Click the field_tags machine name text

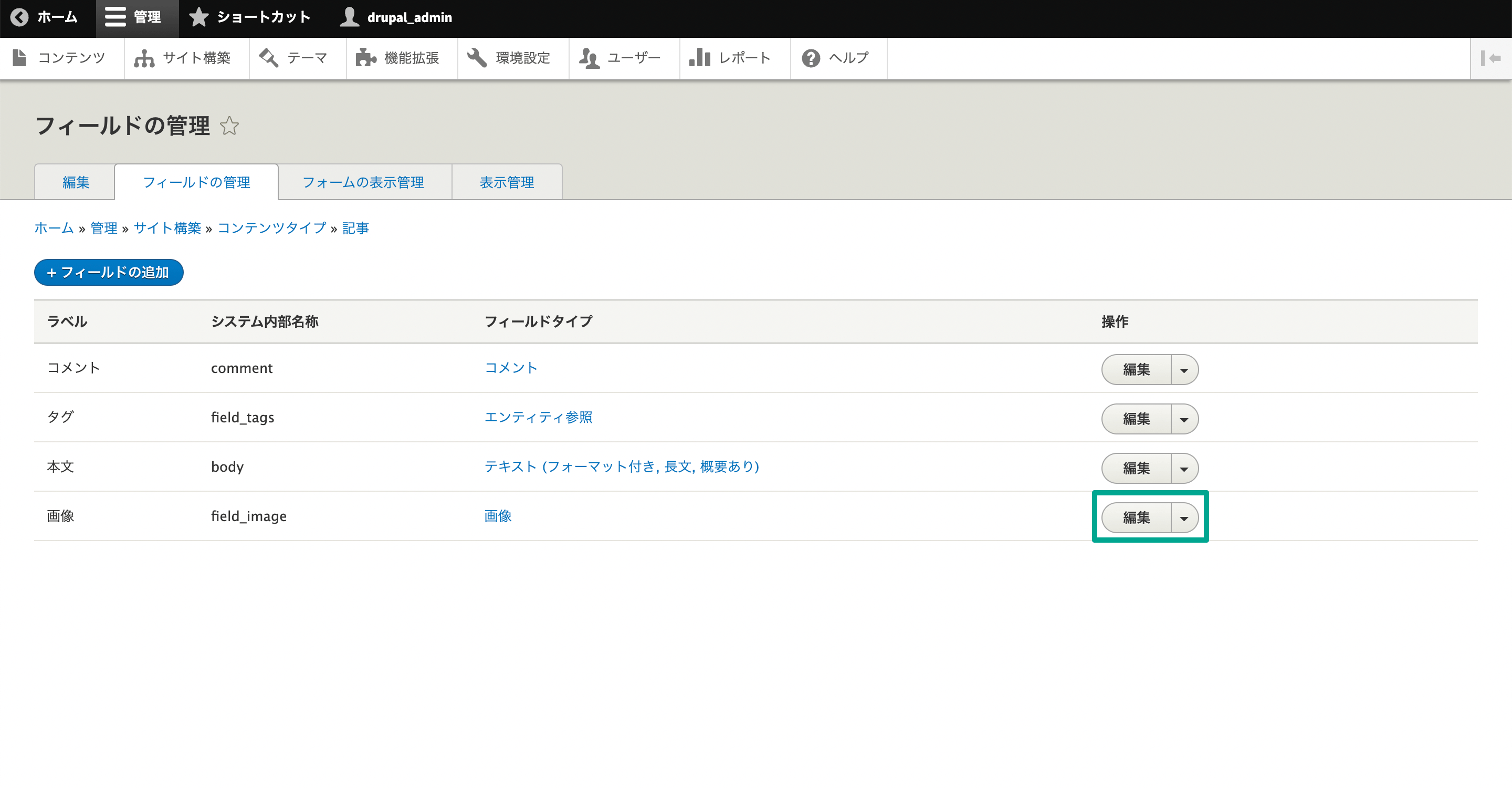243,418
